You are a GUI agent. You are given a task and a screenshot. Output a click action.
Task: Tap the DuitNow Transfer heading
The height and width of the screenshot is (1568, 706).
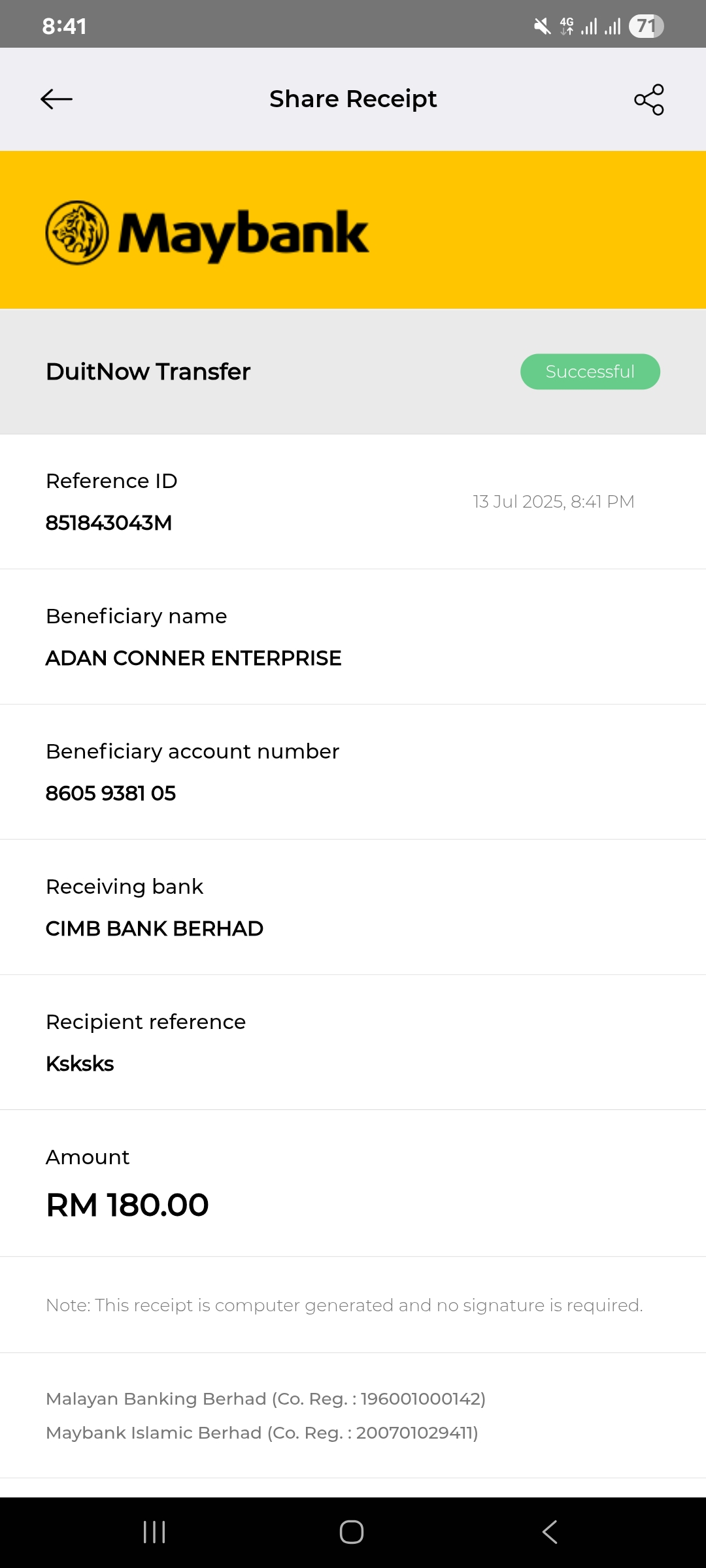coord(148,372)
